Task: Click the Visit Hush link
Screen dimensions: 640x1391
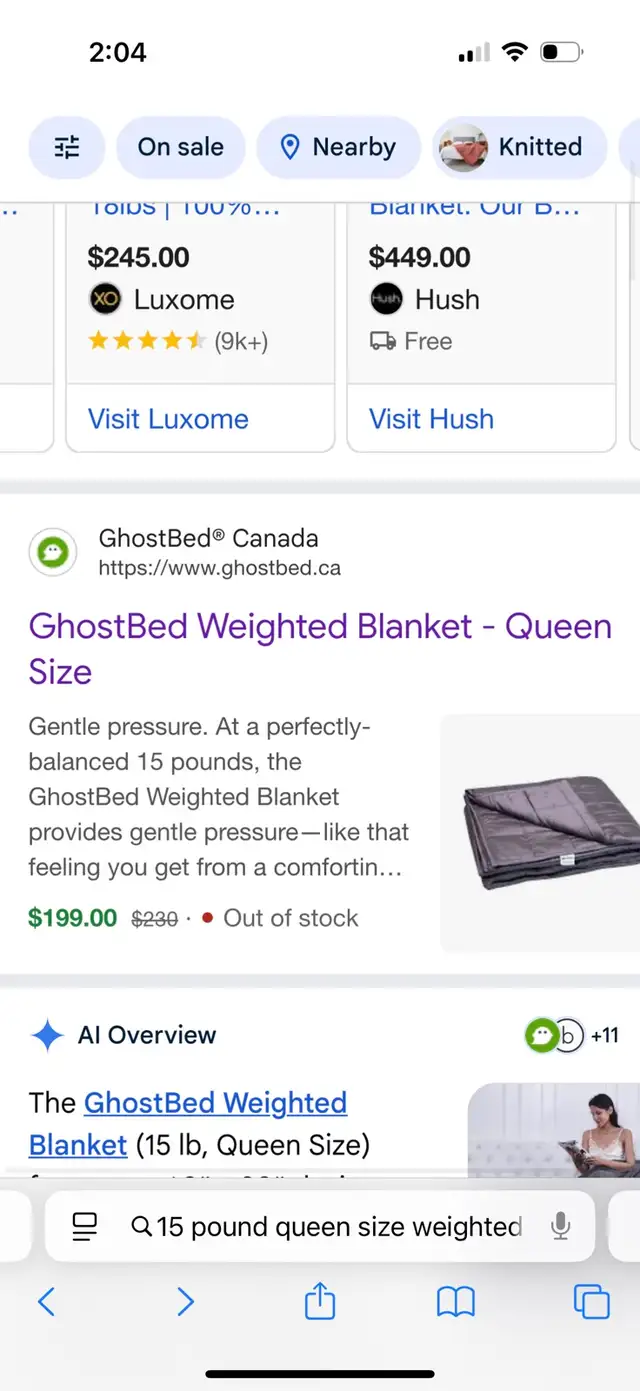Action: (x=431, y=419)
